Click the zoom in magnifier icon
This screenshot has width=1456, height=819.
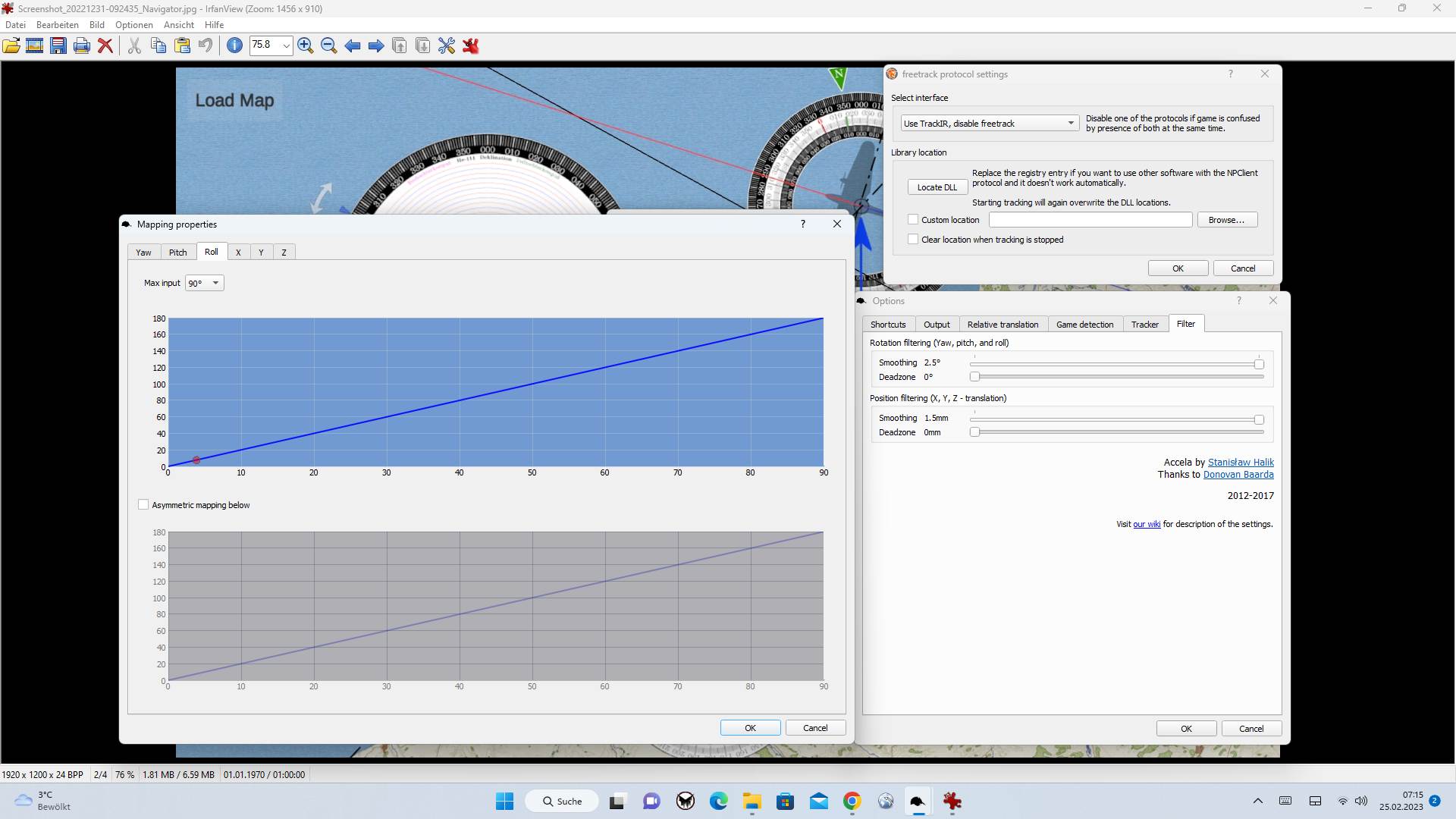pyautogui.click(x=306, y=45)
